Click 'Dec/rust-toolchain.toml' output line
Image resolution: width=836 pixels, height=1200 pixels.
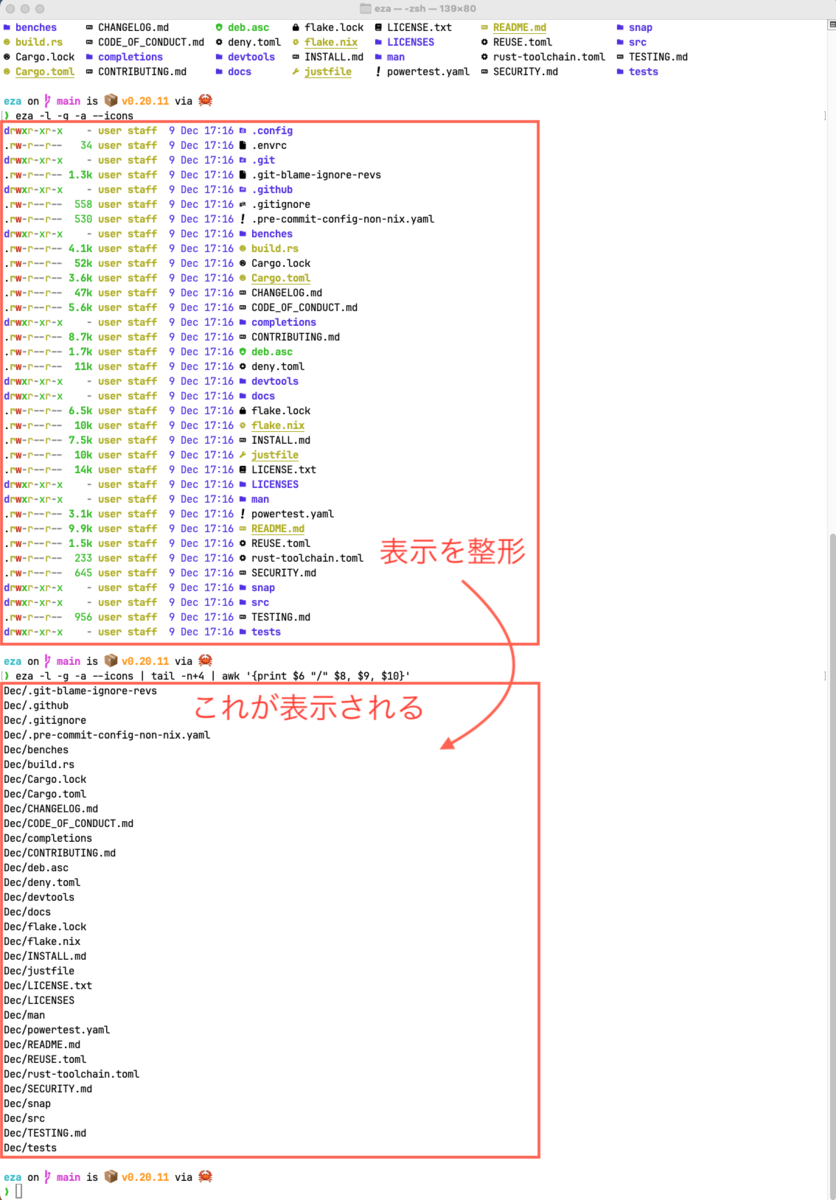pyautogui.click(x=71, y=1074)
